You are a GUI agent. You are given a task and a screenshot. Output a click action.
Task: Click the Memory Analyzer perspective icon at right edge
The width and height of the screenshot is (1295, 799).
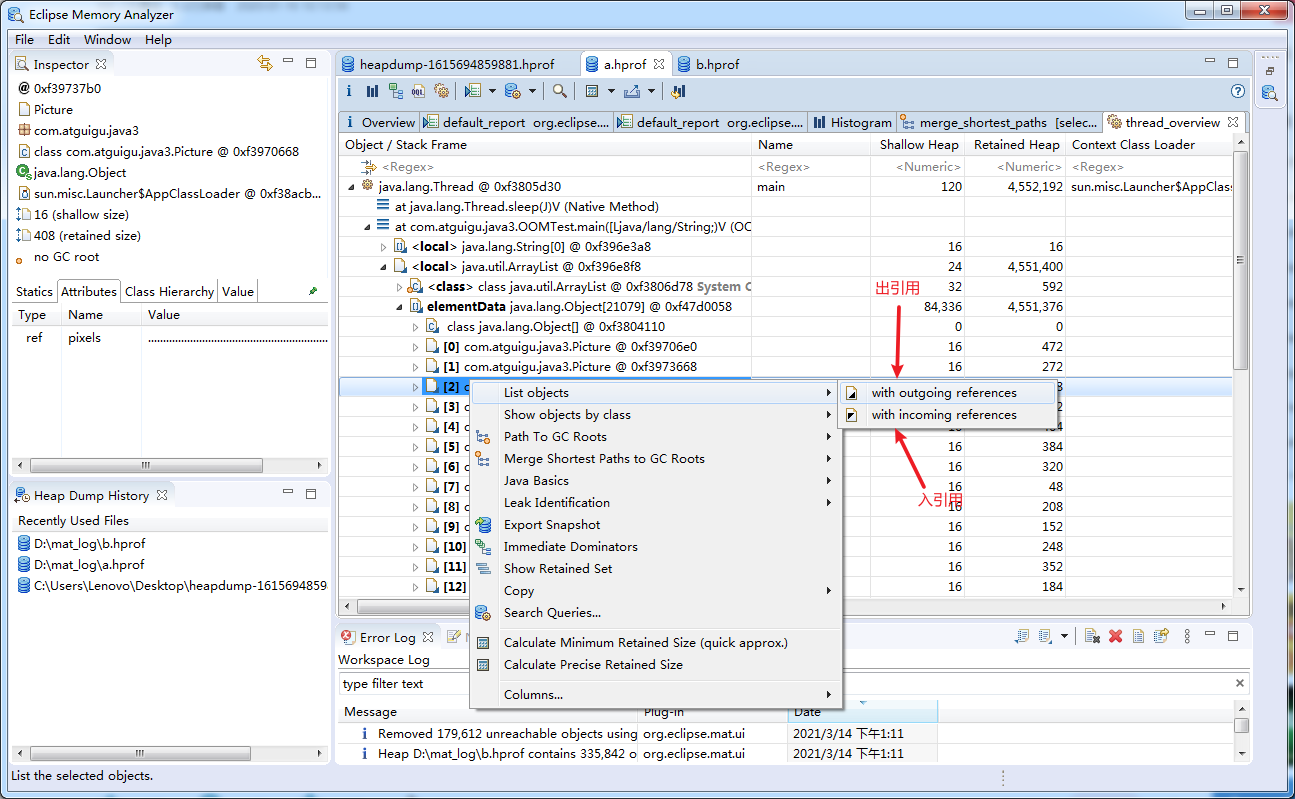click(1269, 93)
